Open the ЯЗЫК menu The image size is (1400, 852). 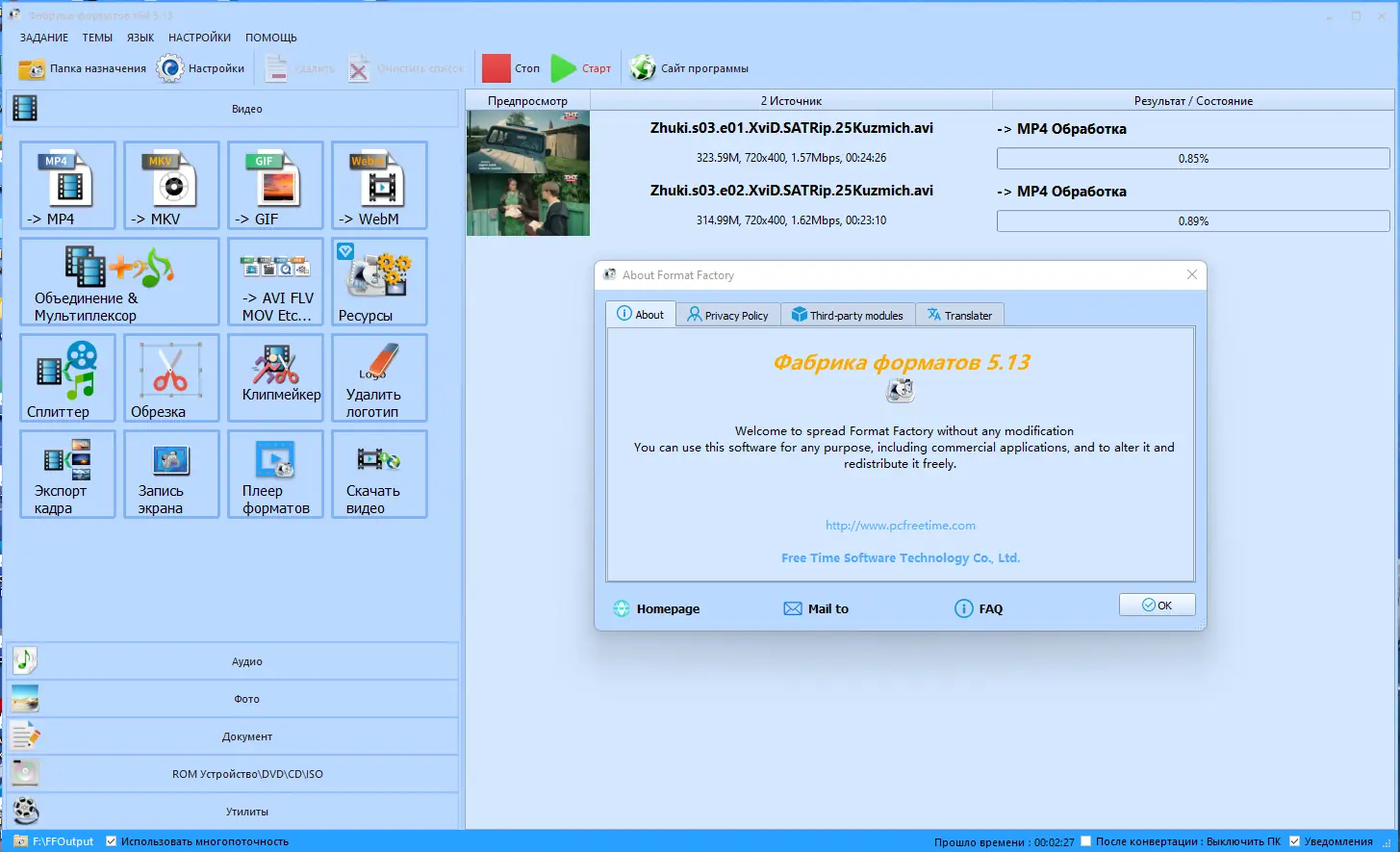pyautogui.click(x=140, y=38)
